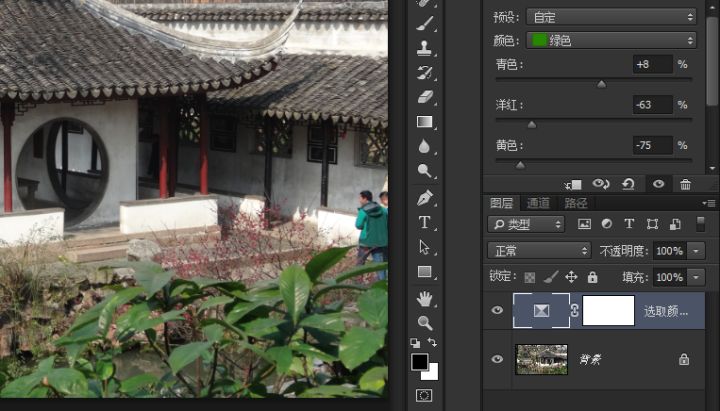
Task: Open the colors dropdown showing 绿色
Action: click(611, 40)
